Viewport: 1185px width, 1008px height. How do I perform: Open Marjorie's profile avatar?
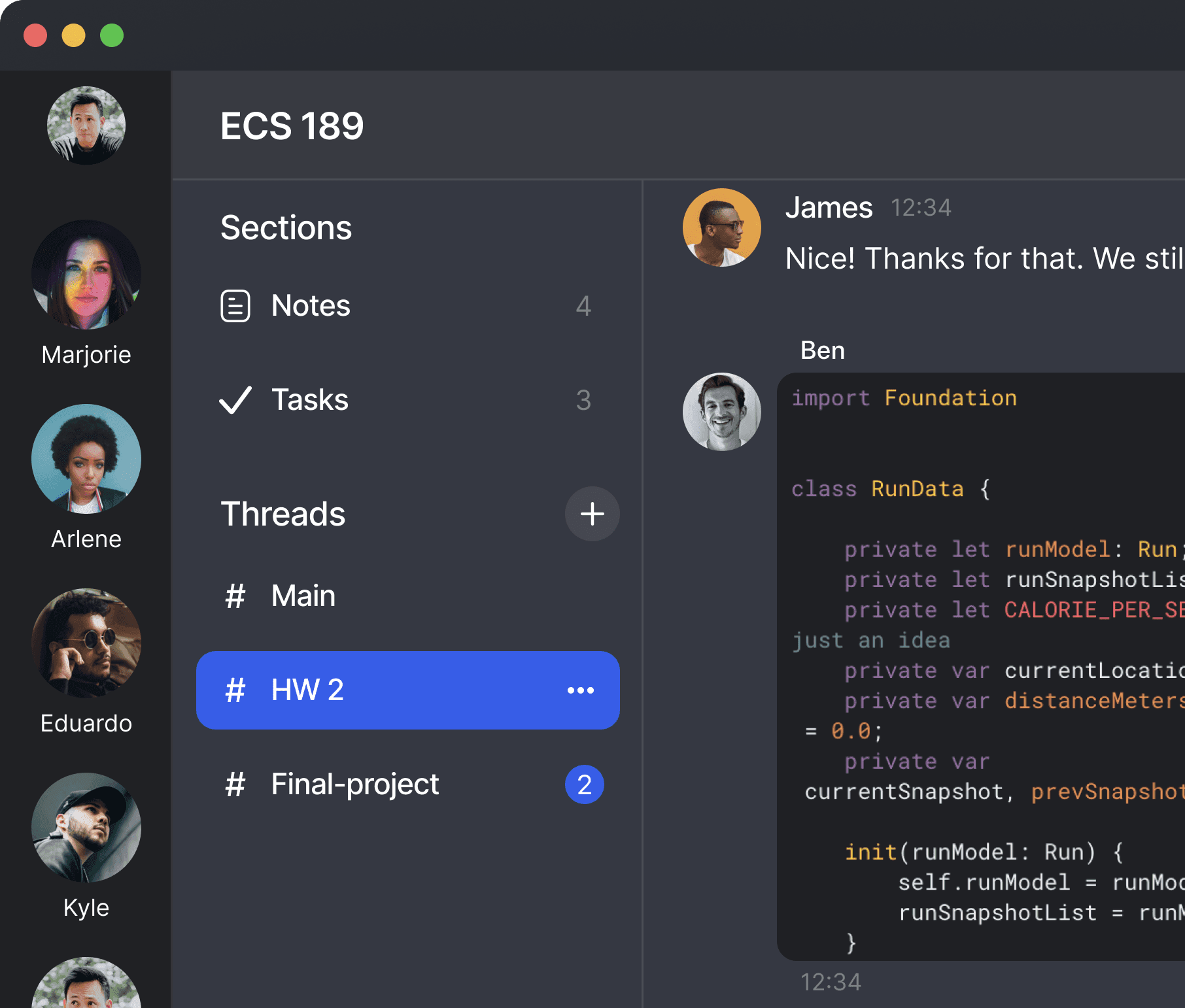click(x=86, y=275)
